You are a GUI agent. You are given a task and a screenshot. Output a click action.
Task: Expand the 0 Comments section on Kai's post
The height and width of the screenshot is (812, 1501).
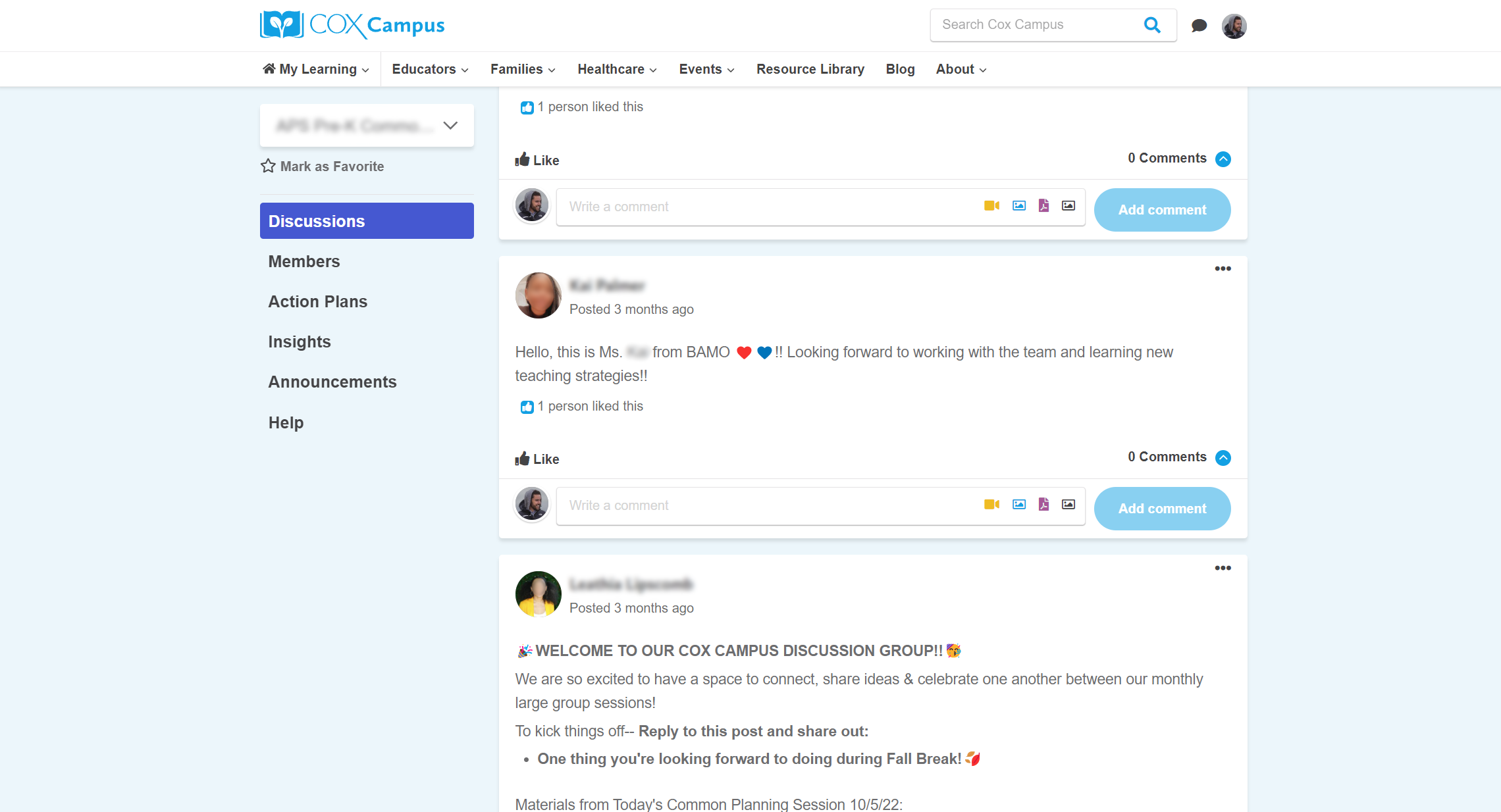click(1223, 458)
